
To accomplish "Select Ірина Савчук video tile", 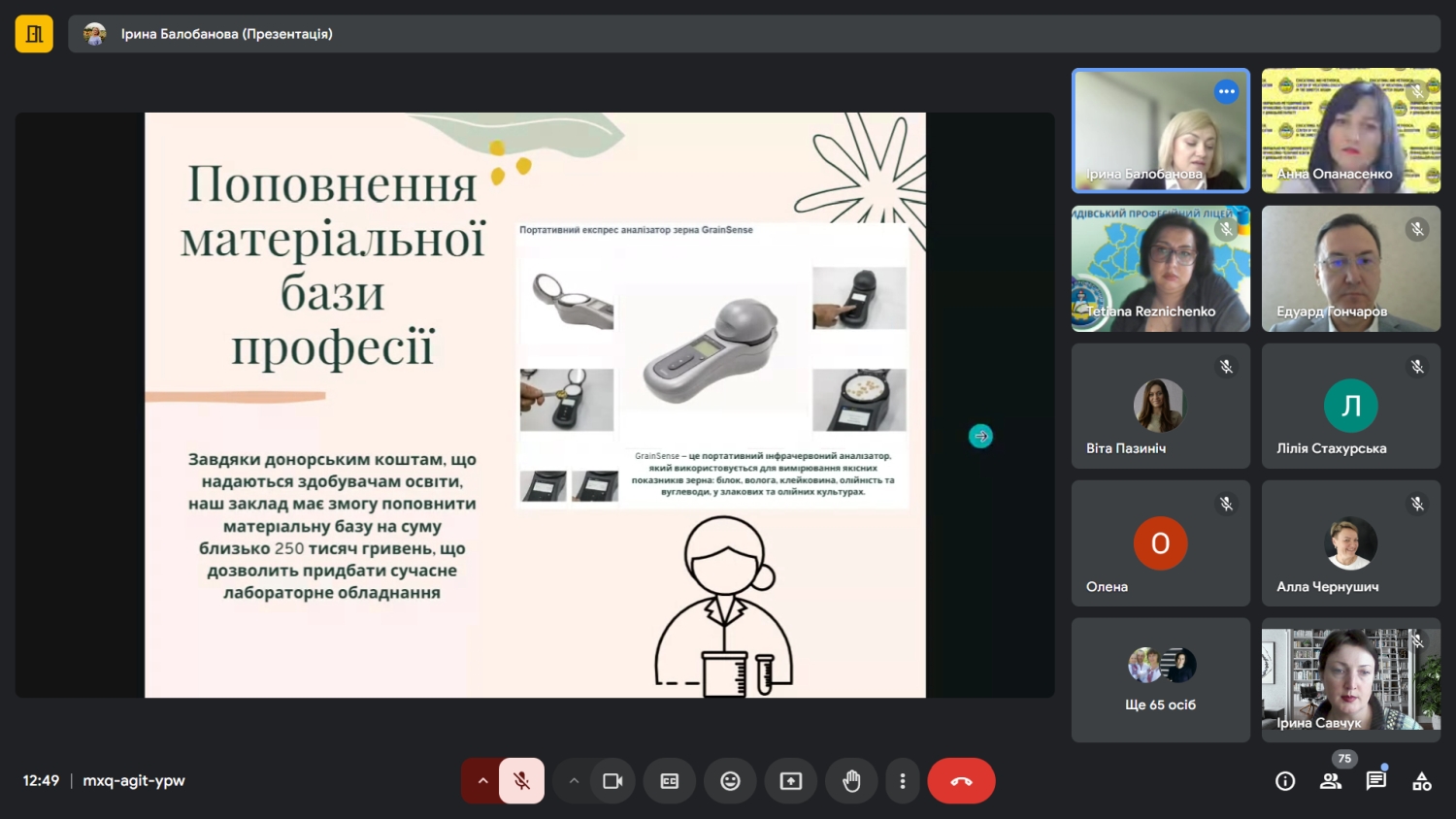I will (x=1351, y=680).
